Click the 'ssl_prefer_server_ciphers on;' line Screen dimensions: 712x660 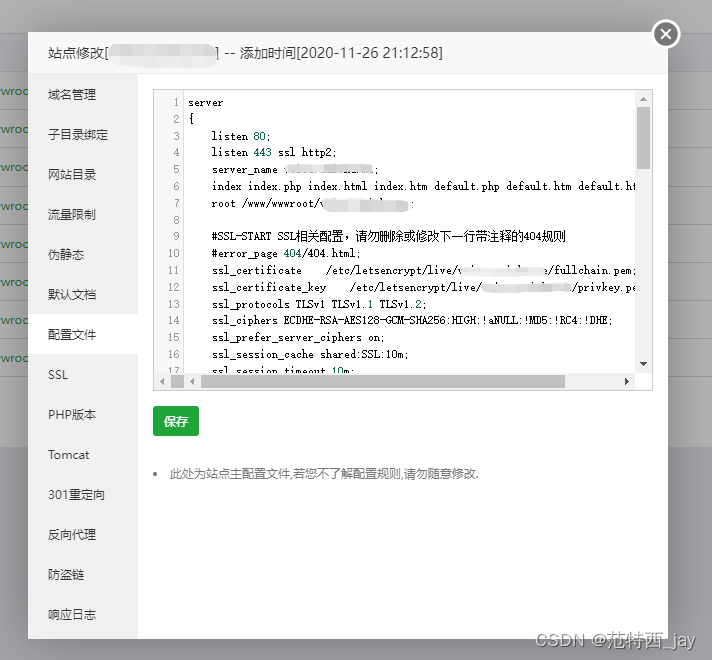pos(298,337)
